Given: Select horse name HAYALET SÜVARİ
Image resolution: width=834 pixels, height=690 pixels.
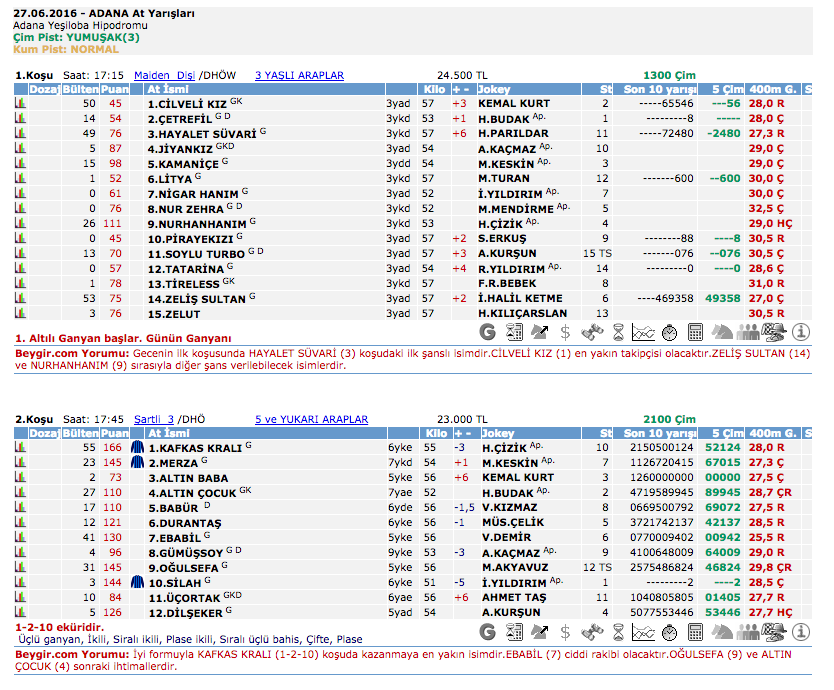Looking at the screenshot, I should (202, 133).
